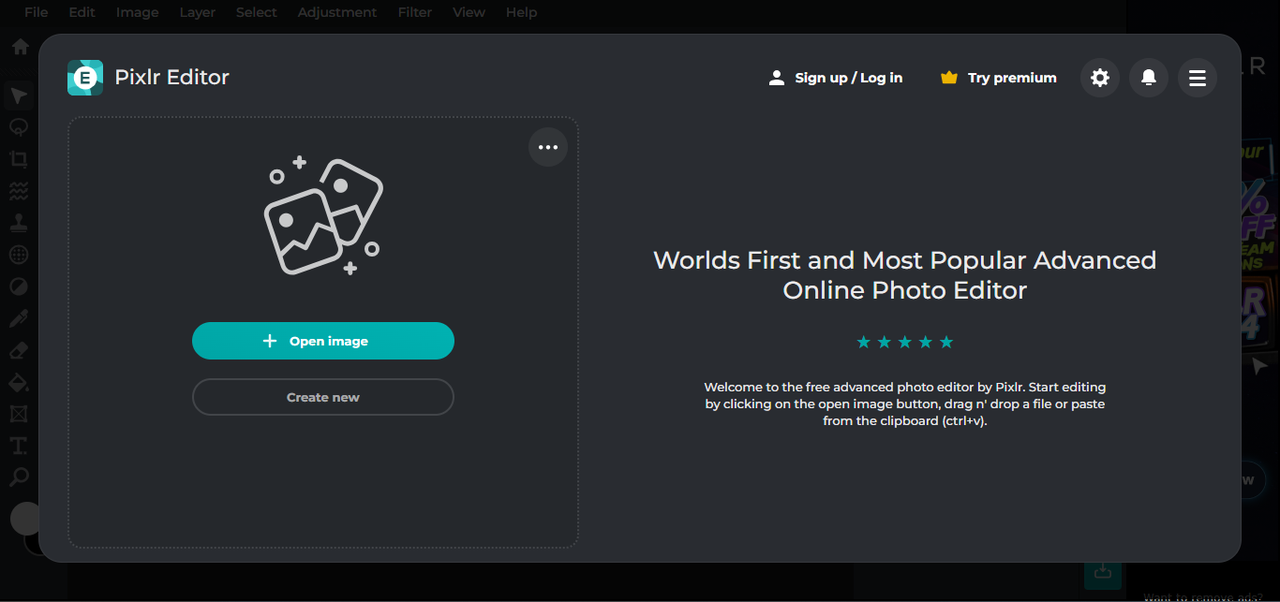Image resolution: width=1280 pixels, height=602 pixels.
Task: Select the globe-shaped Disperse tool
Action: (19, 255)
